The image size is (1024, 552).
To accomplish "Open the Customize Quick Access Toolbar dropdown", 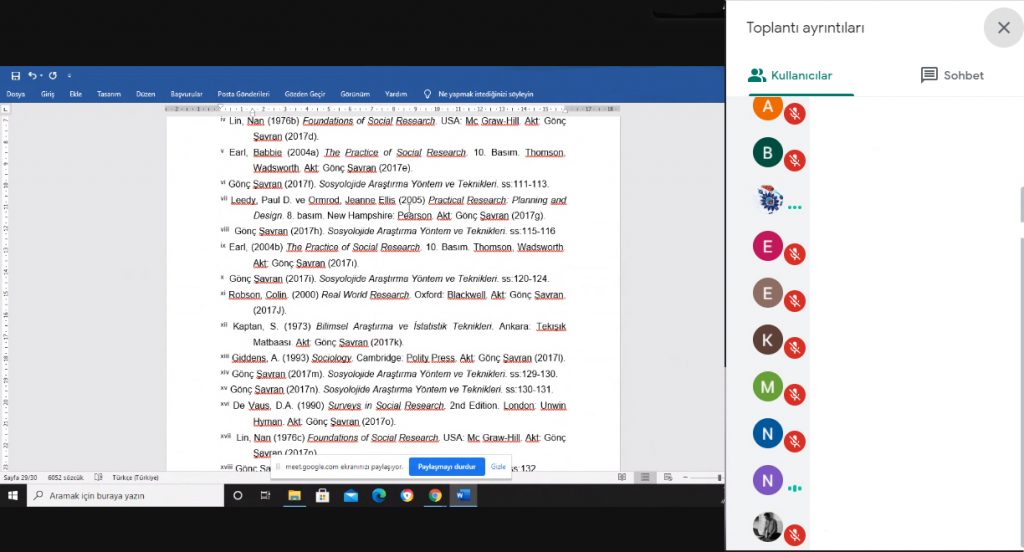I will (69, 76).
